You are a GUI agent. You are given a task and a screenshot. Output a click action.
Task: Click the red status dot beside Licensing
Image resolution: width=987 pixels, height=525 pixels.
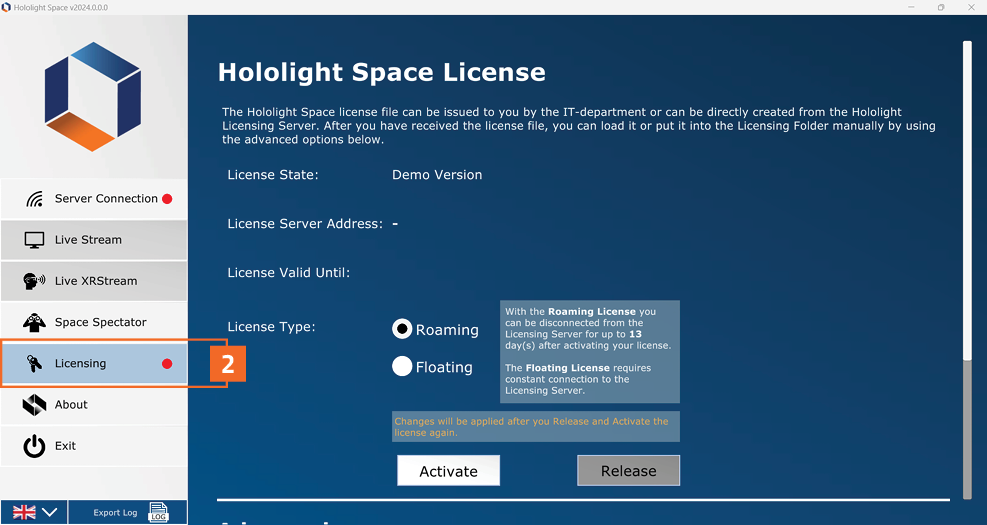167,363
